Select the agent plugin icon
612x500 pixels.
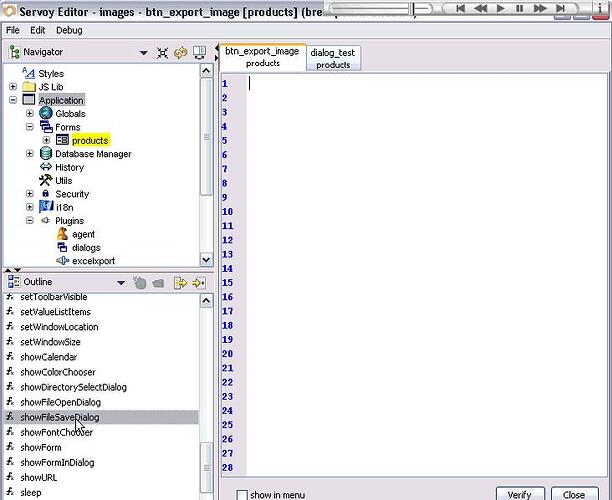click(x=62, y=234)
